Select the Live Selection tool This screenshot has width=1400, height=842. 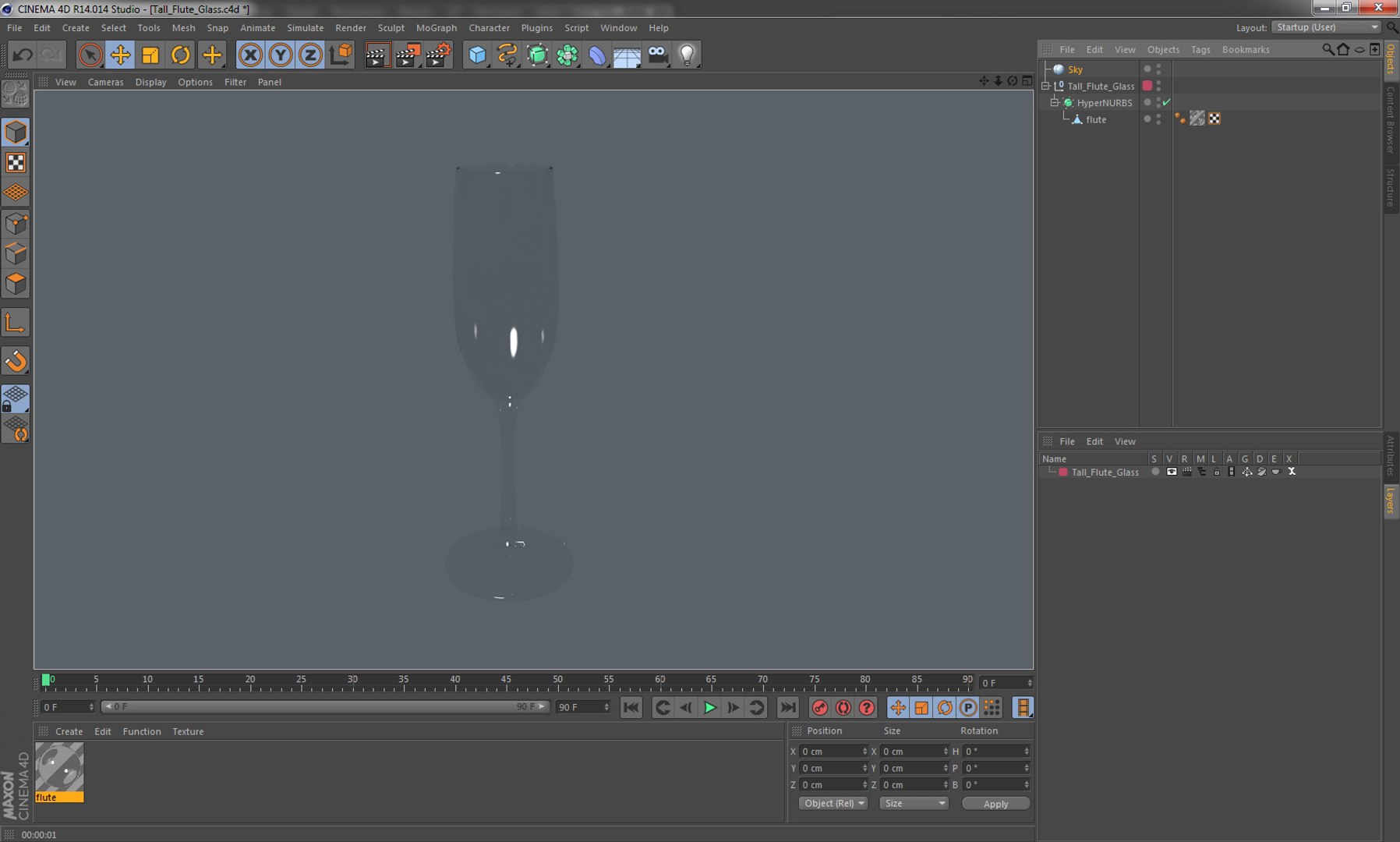(x=90, y=55)
